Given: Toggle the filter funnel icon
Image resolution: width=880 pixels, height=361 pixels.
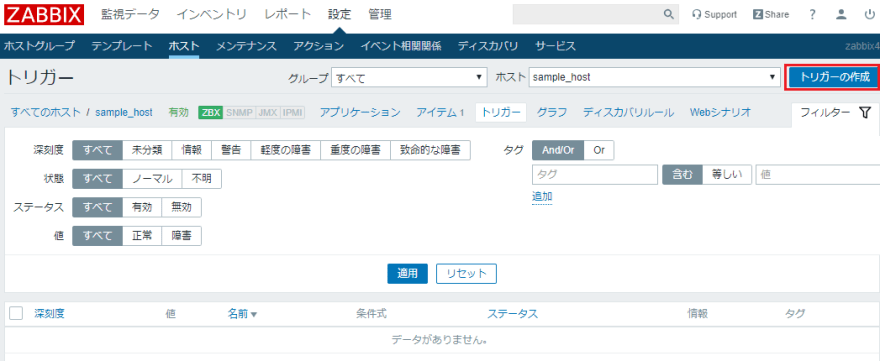Looking at the screenshot, I should click(865, 112).
